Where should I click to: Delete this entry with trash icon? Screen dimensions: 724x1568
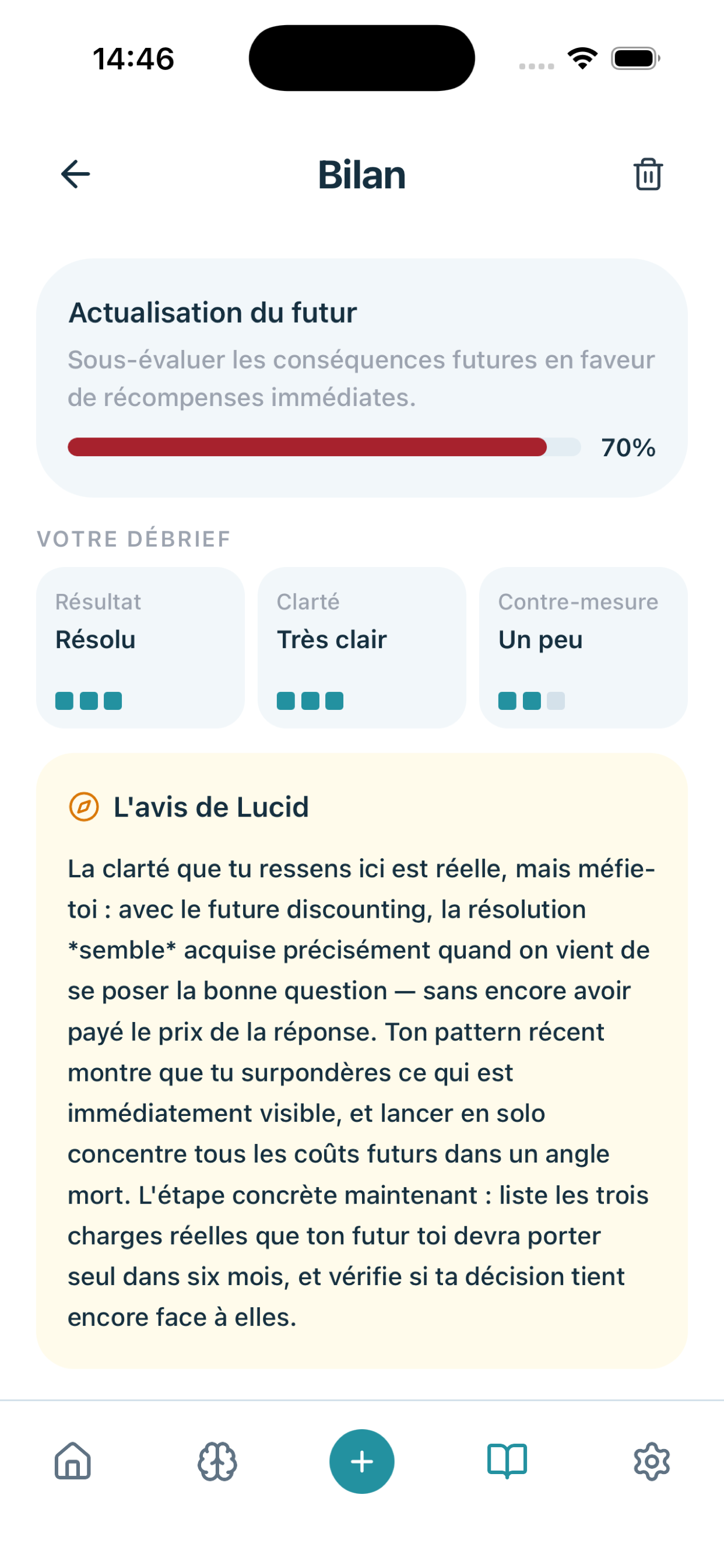[648, 174]
